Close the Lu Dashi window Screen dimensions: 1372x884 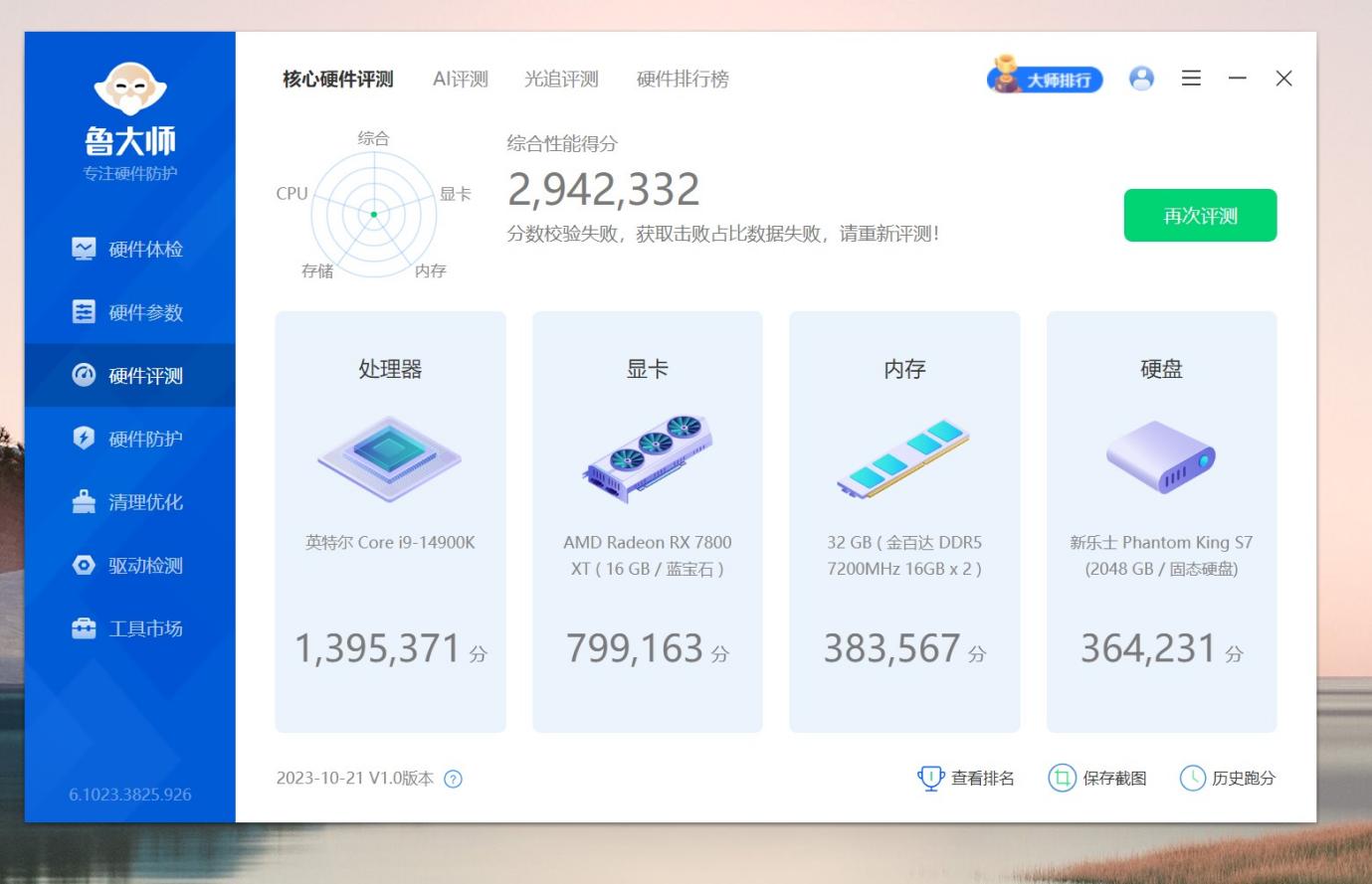1283,79
